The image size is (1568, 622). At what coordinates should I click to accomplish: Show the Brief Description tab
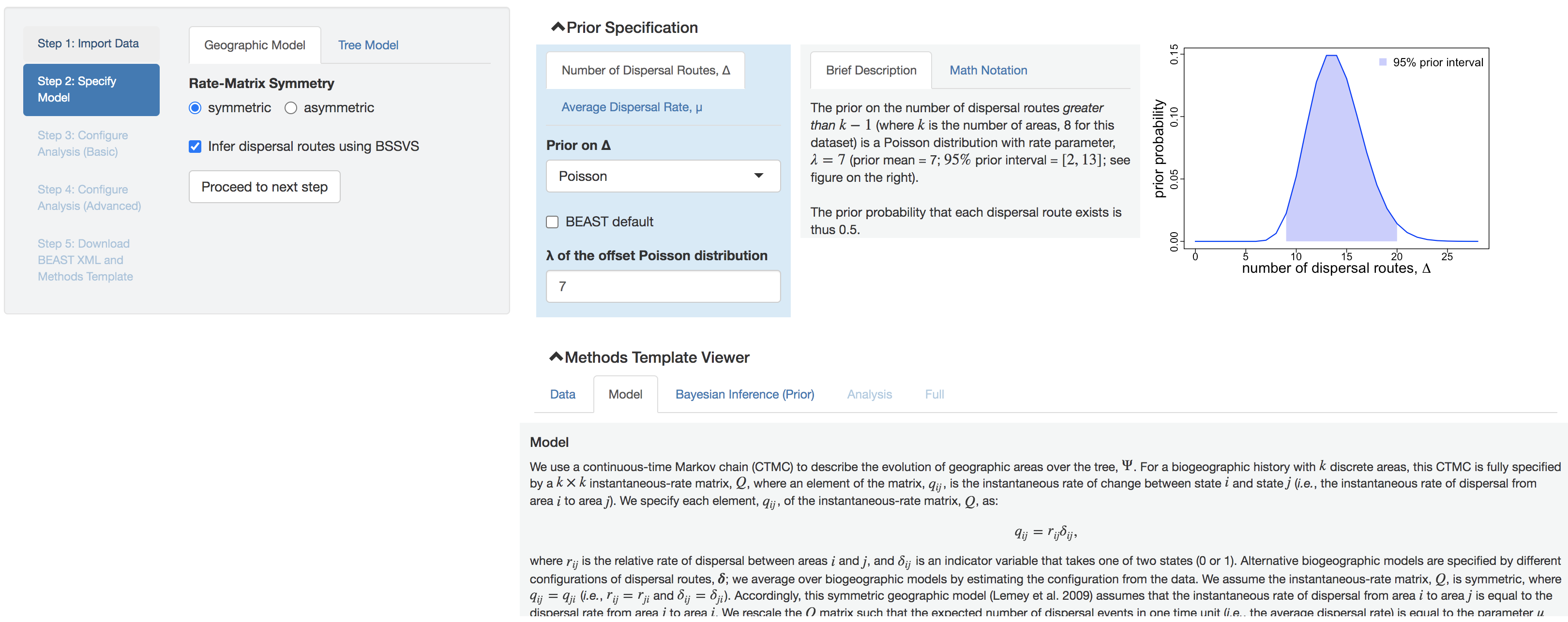pyautogui.click(x=871, y=71)
